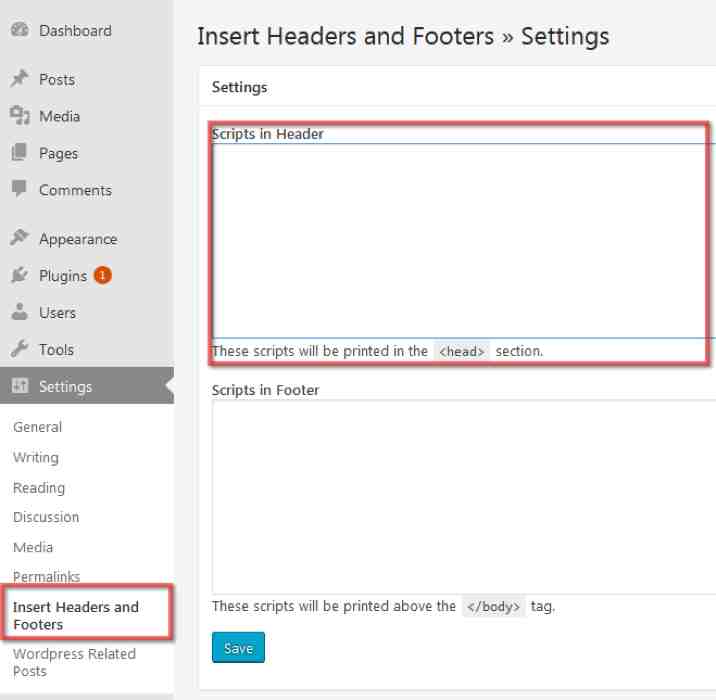Open Insert Headers and Footers submenu link
This screenshot has height=700, width=716.
click(x=76, y=616)
